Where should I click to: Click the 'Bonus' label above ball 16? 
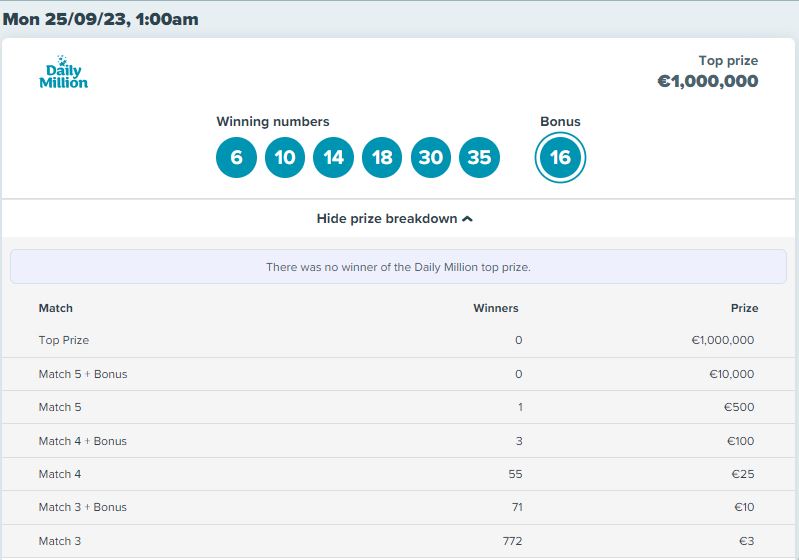(560, 121)
